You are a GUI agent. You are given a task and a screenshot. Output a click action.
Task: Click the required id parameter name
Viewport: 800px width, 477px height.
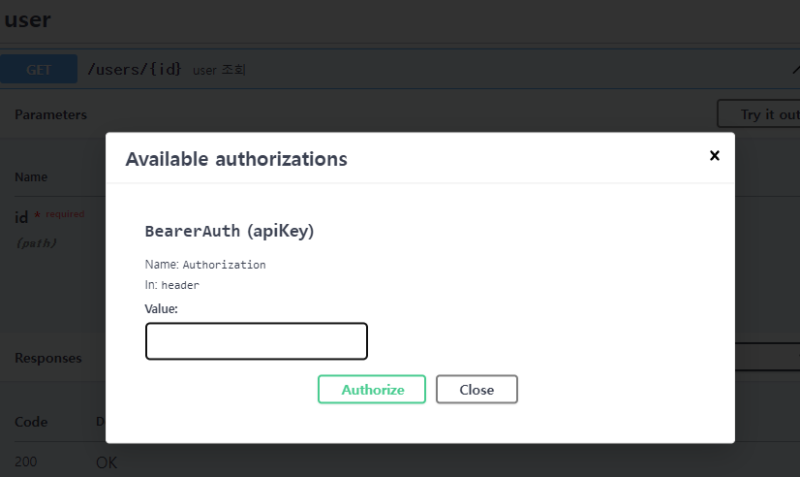click(x=22, y=216)
